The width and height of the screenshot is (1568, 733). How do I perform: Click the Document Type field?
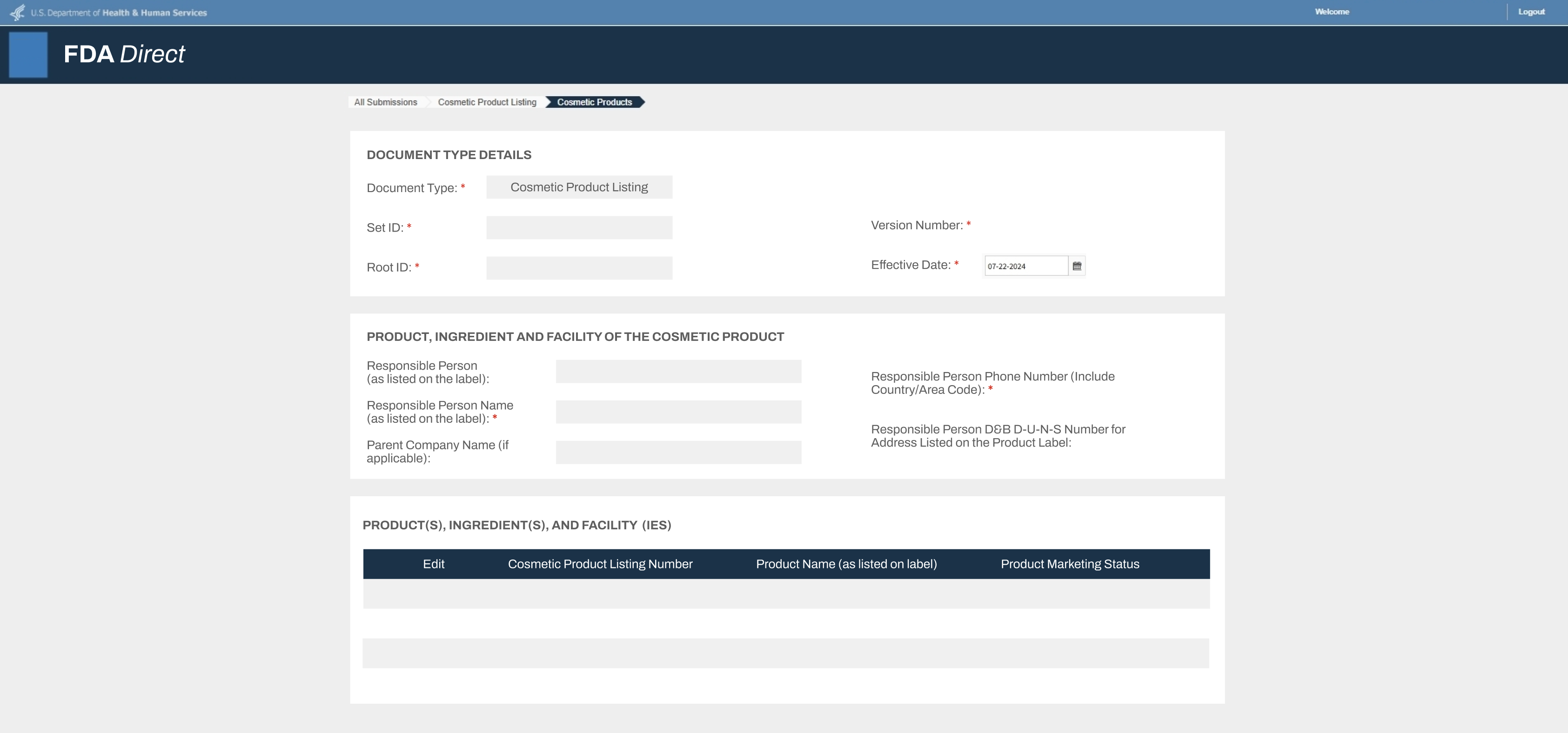pyautogui.click(x=579, y=187)
